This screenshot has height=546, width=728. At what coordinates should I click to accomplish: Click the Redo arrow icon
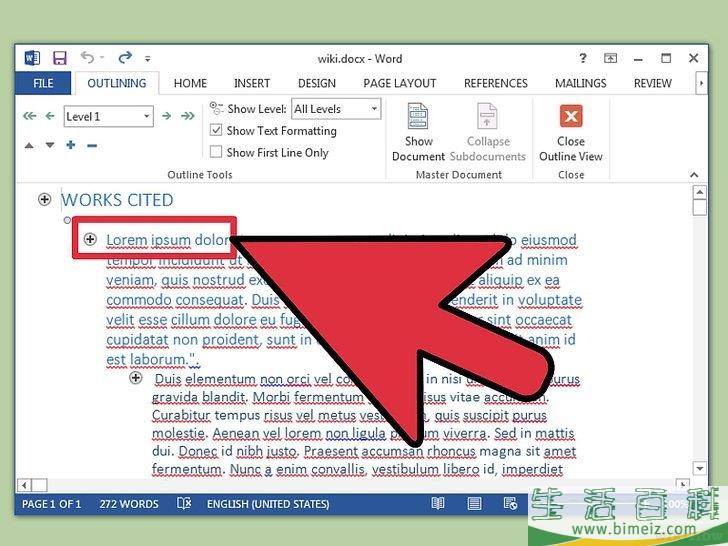pyautogui.click(x=125, y=58)
